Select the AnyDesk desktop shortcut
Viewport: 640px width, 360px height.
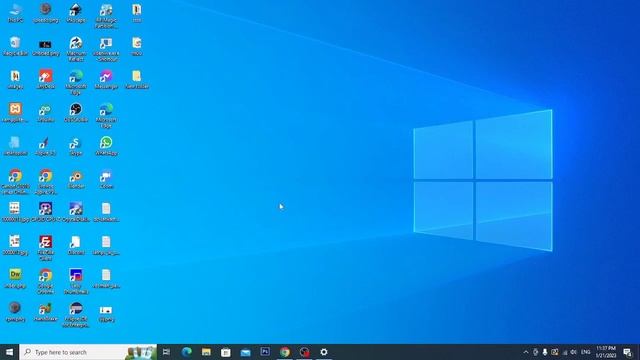(x=45, y=79)
